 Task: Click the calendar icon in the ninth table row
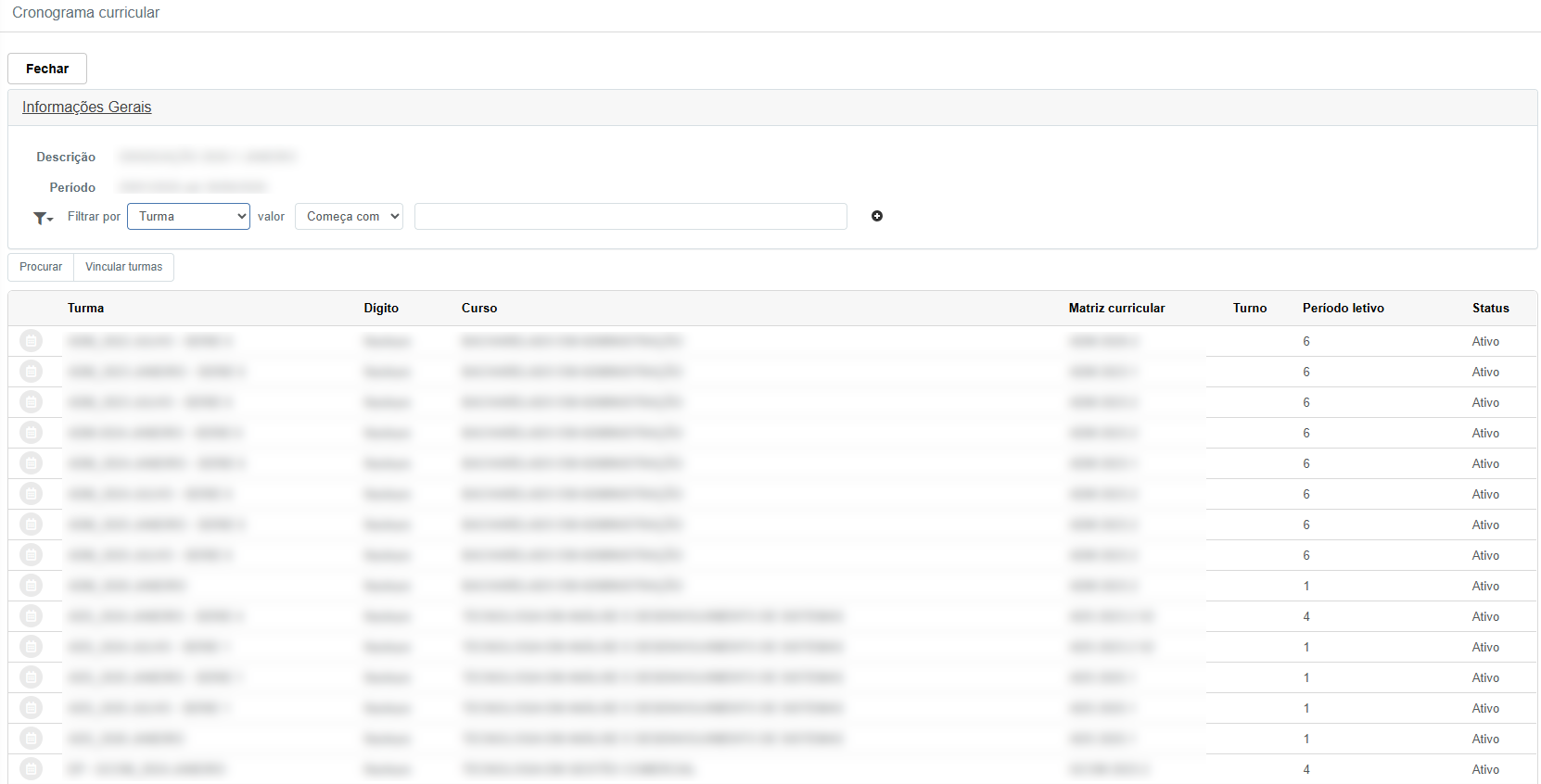[x=31, y=586]
